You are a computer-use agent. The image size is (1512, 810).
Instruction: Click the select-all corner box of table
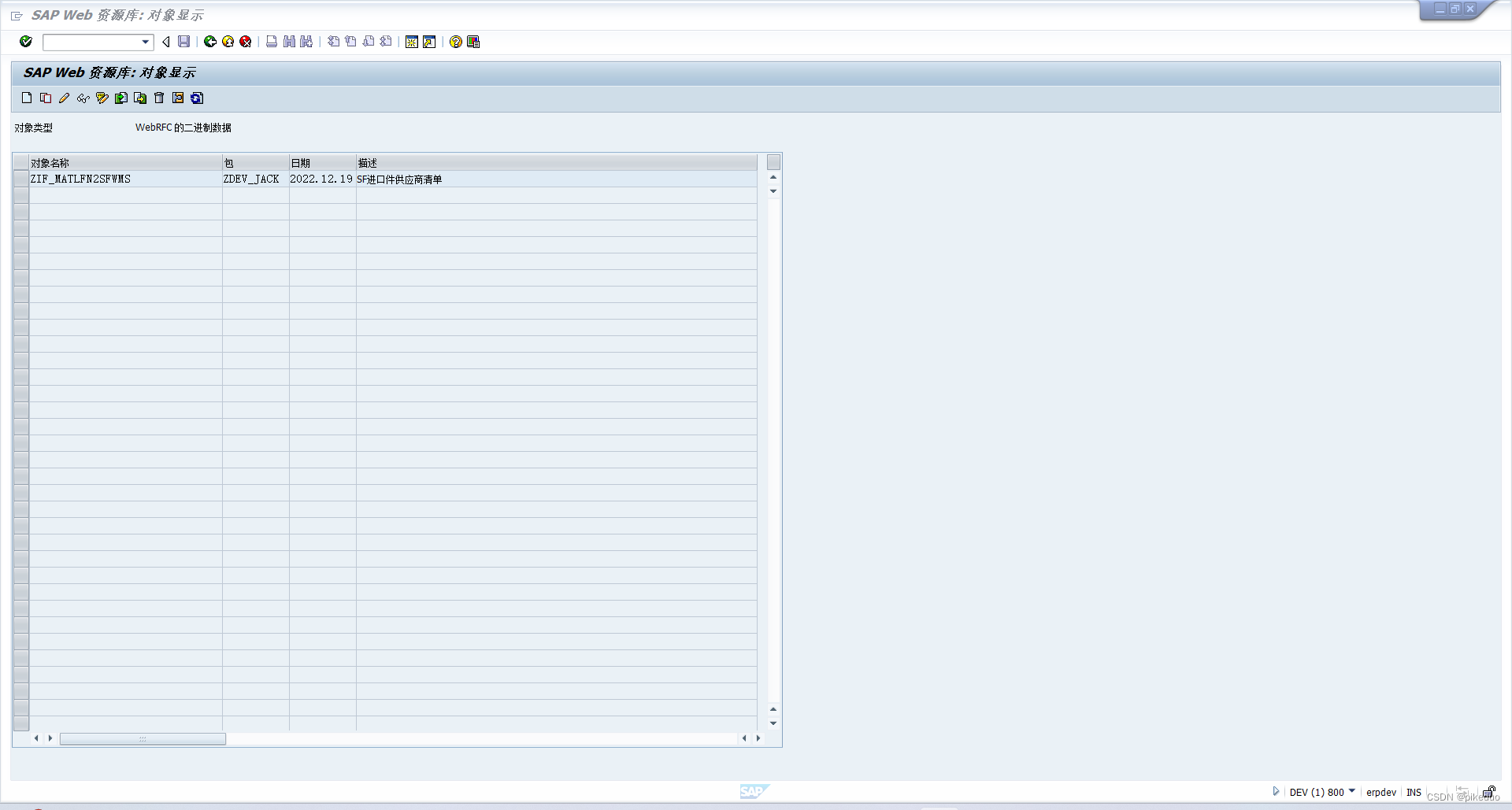21,163
